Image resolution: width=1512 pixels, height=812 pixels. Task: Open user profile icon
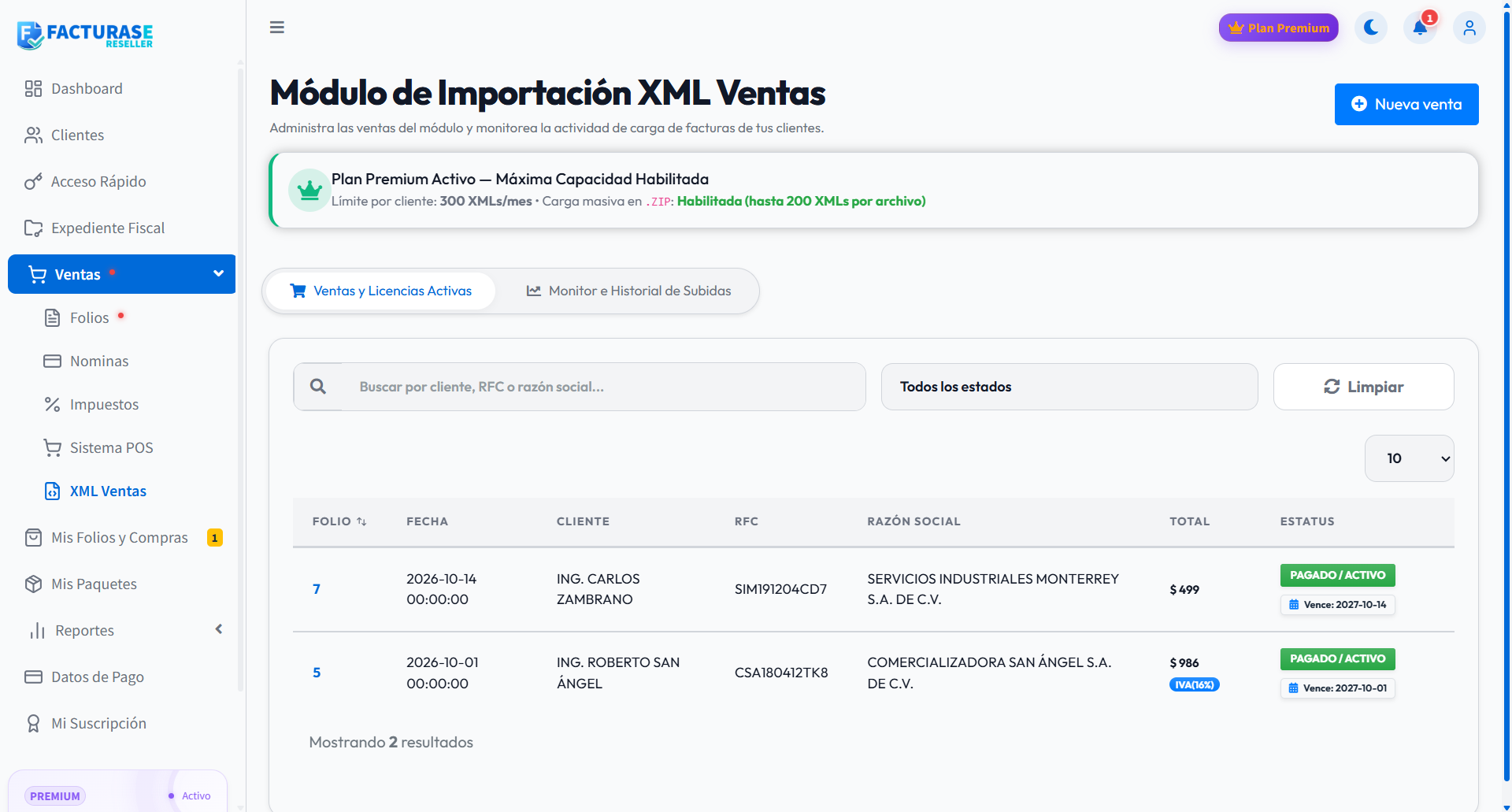1469,28
